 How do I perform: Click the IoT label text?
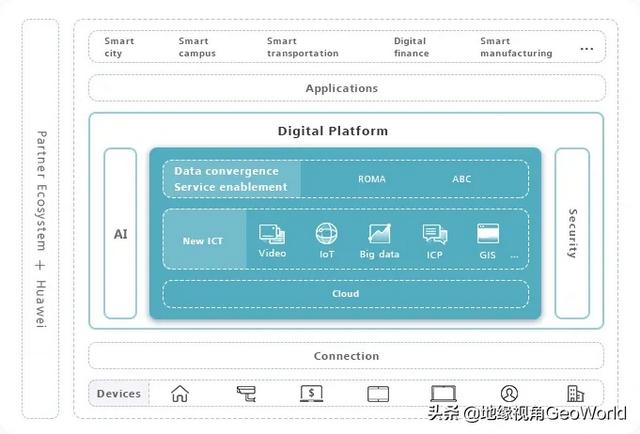(327, 254)
